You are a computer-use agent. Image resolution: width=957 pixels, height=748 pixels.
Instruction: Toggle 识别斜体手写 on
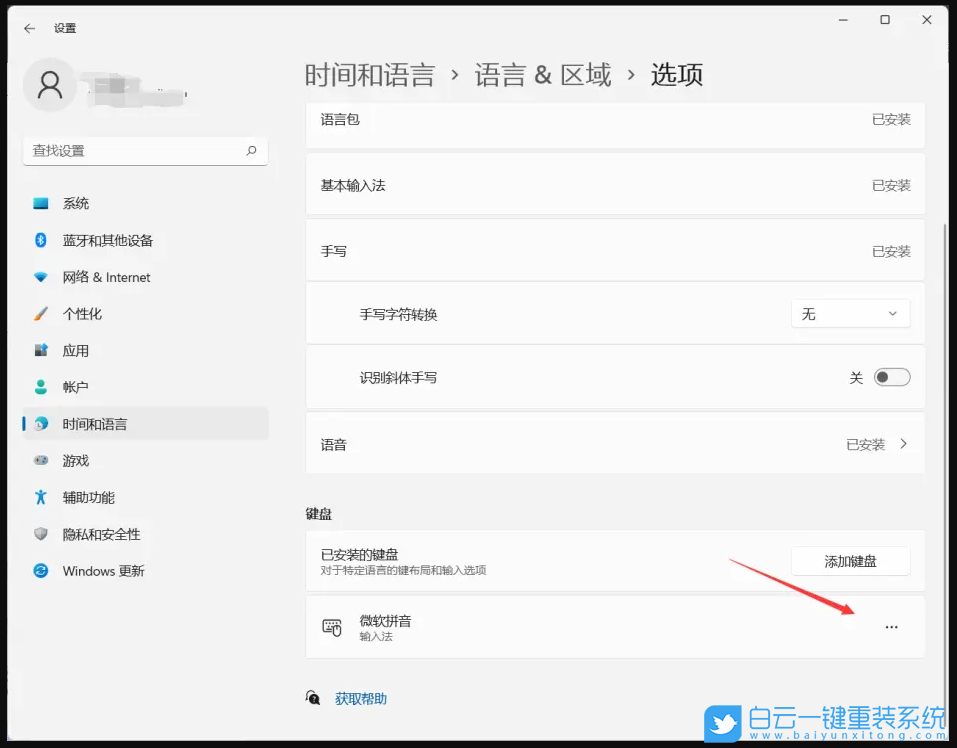tap(891, 377)
